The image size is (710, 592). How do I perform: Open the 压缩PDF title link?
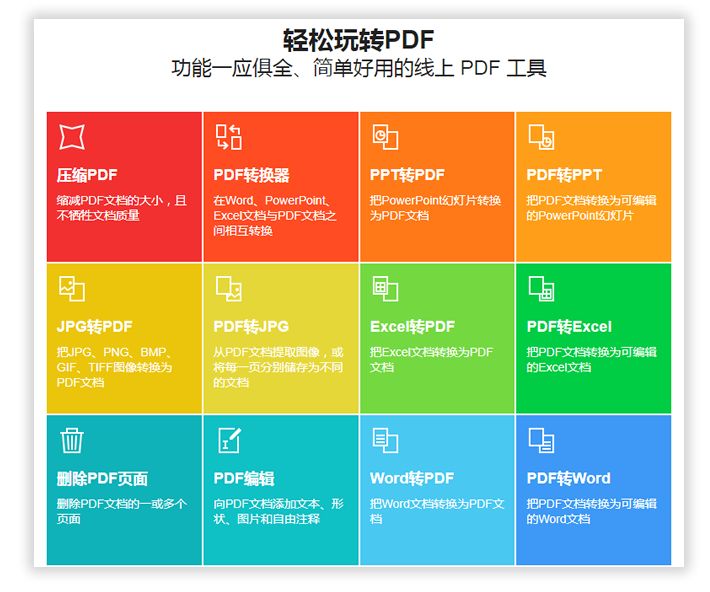87,175
